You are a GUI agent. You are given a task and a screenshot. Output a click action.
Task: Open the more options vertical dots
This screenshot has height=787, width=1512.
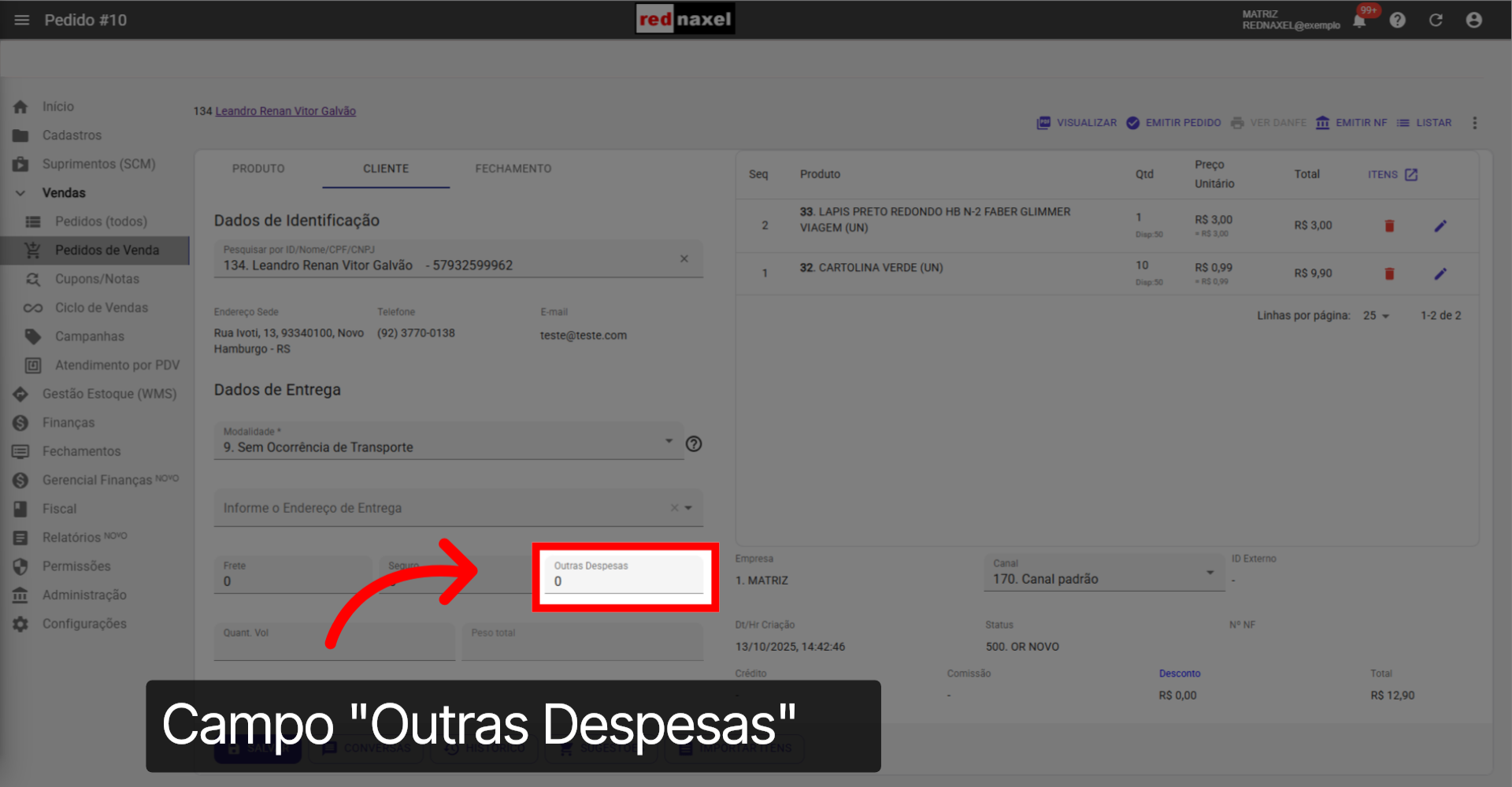point(1475,123)
